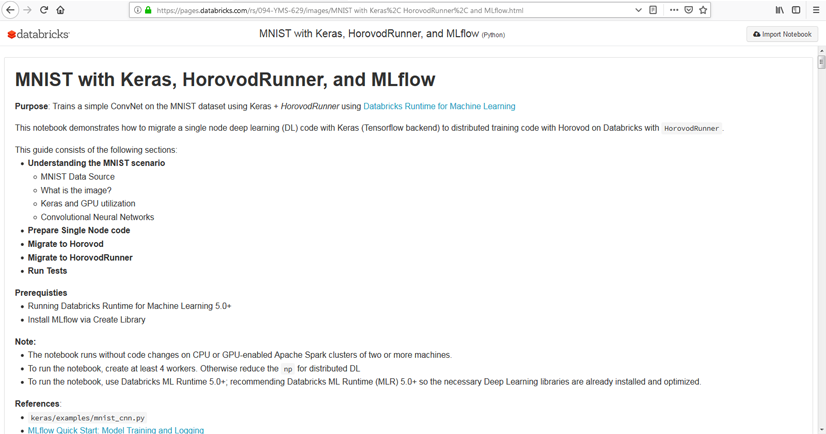Click the 'References' heading
Viewport: 826px width, 434px height.
click(38, 404)
